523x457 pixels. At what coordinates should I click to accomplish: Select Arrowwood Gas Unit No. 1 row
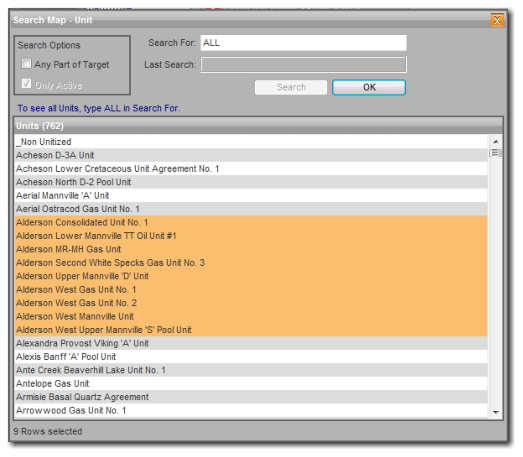[x=251, y=410]
